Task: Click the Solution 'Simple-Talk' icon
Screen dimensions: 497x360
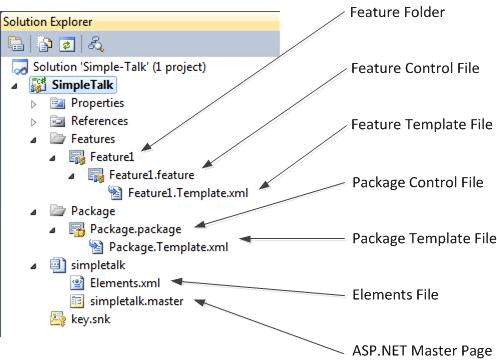Action: point(20,67)
